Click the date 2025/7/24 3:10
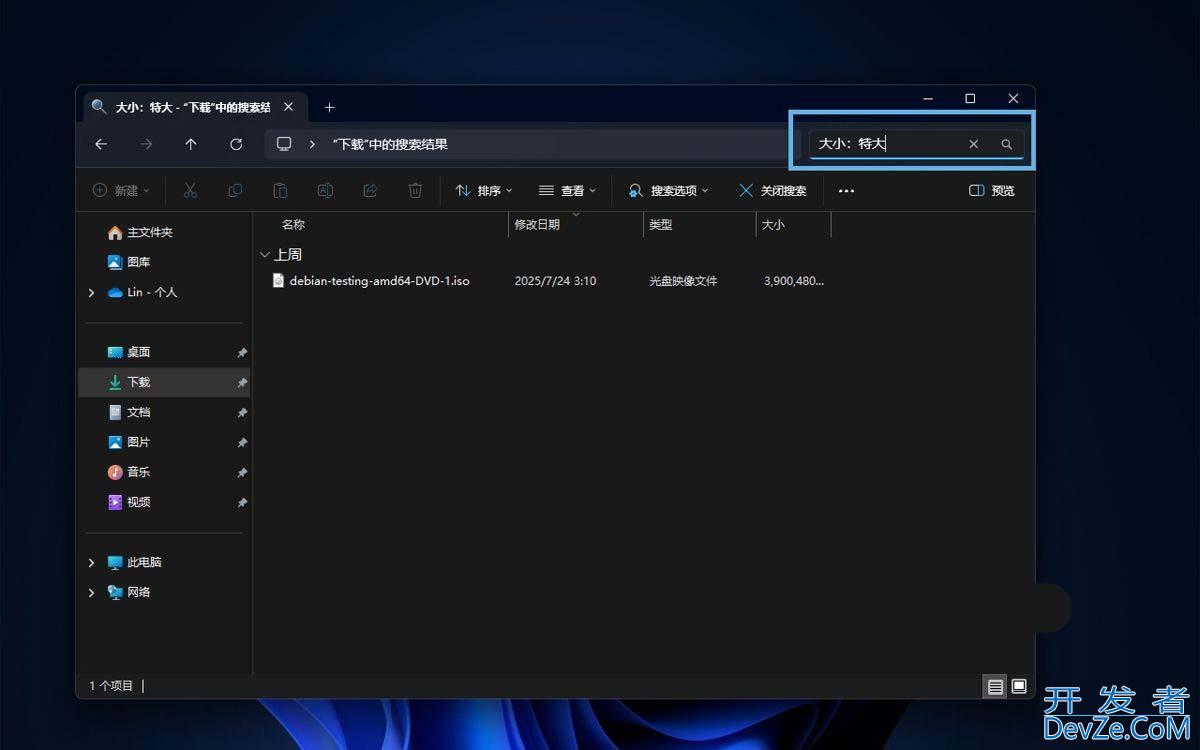 (x=555, y=281)
